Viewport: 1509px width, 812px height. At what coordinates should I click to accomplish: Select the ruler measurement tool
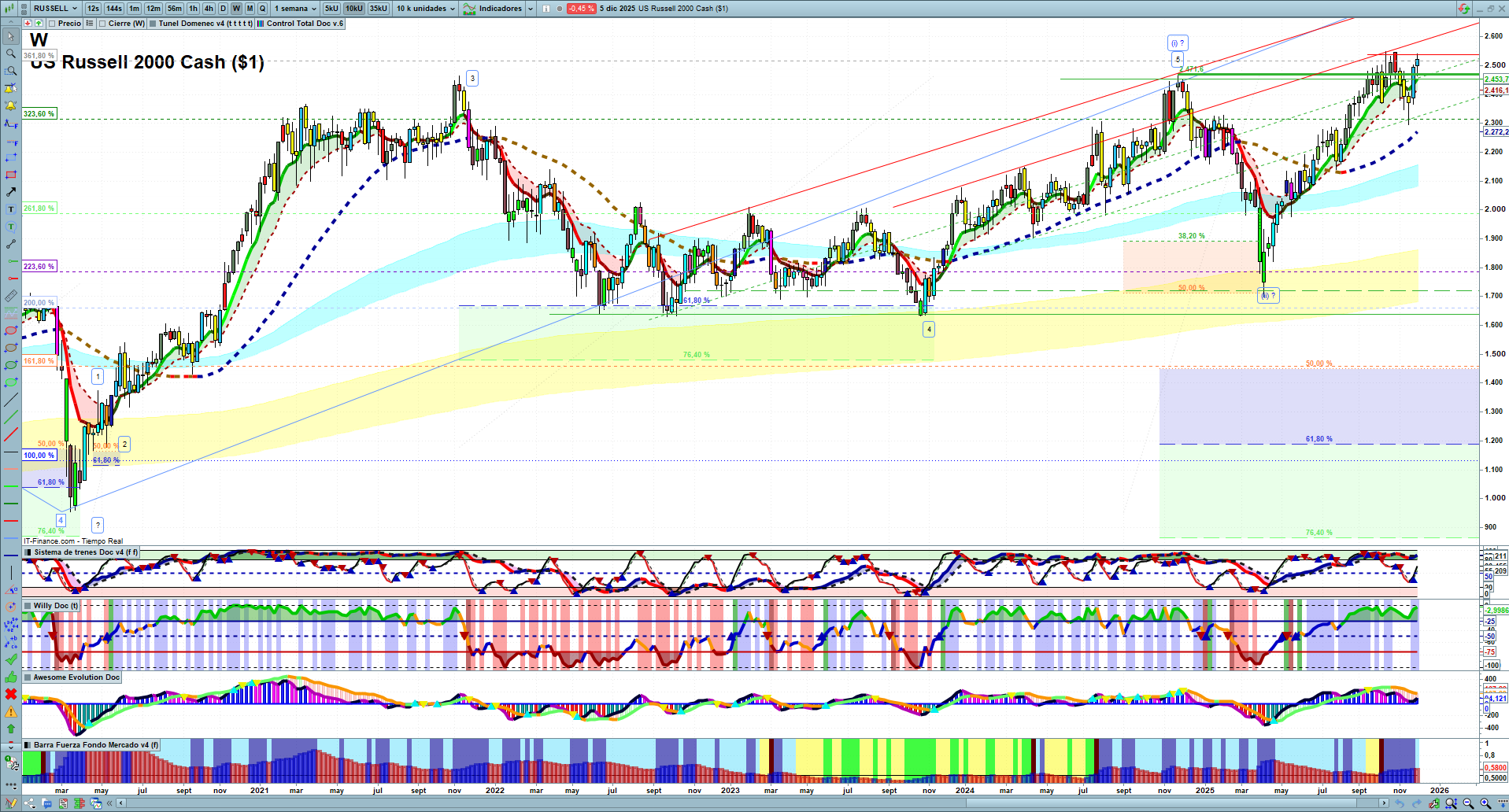11,296
